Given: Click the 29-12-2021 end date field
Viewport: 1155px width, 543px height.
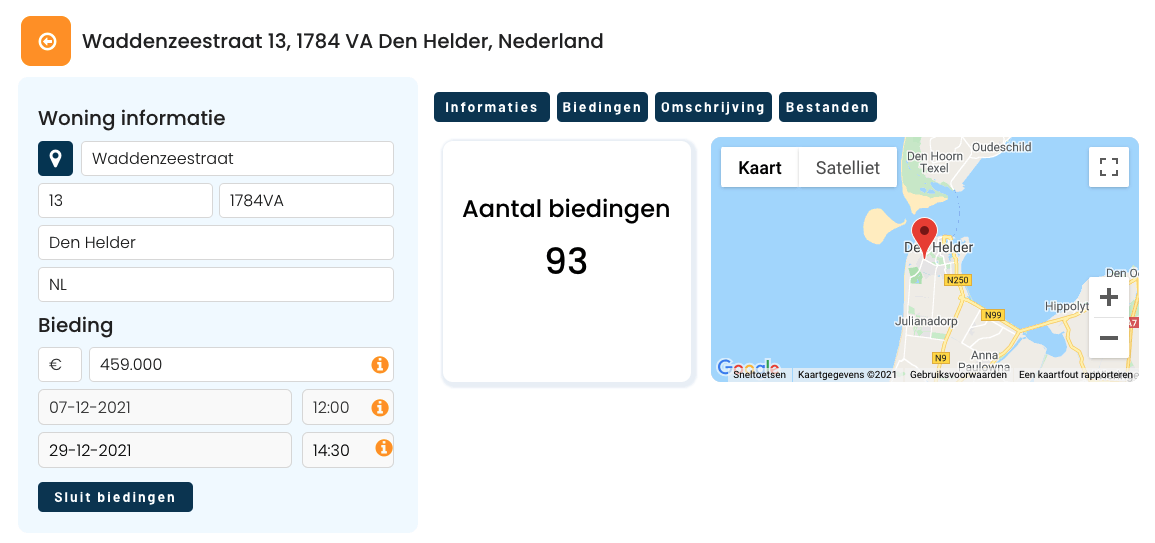Looking at the screenshot, I should tap(165, 450).
